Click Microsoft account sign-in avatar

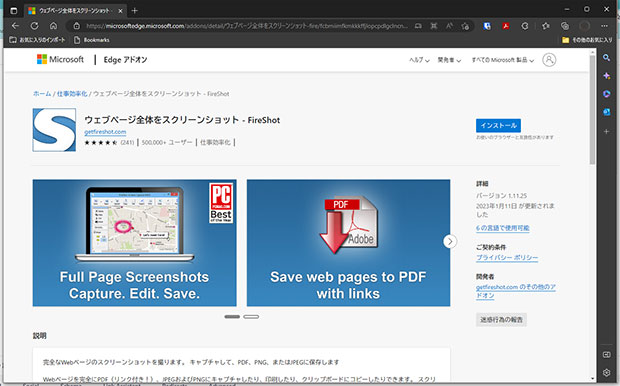click(549, 60)
